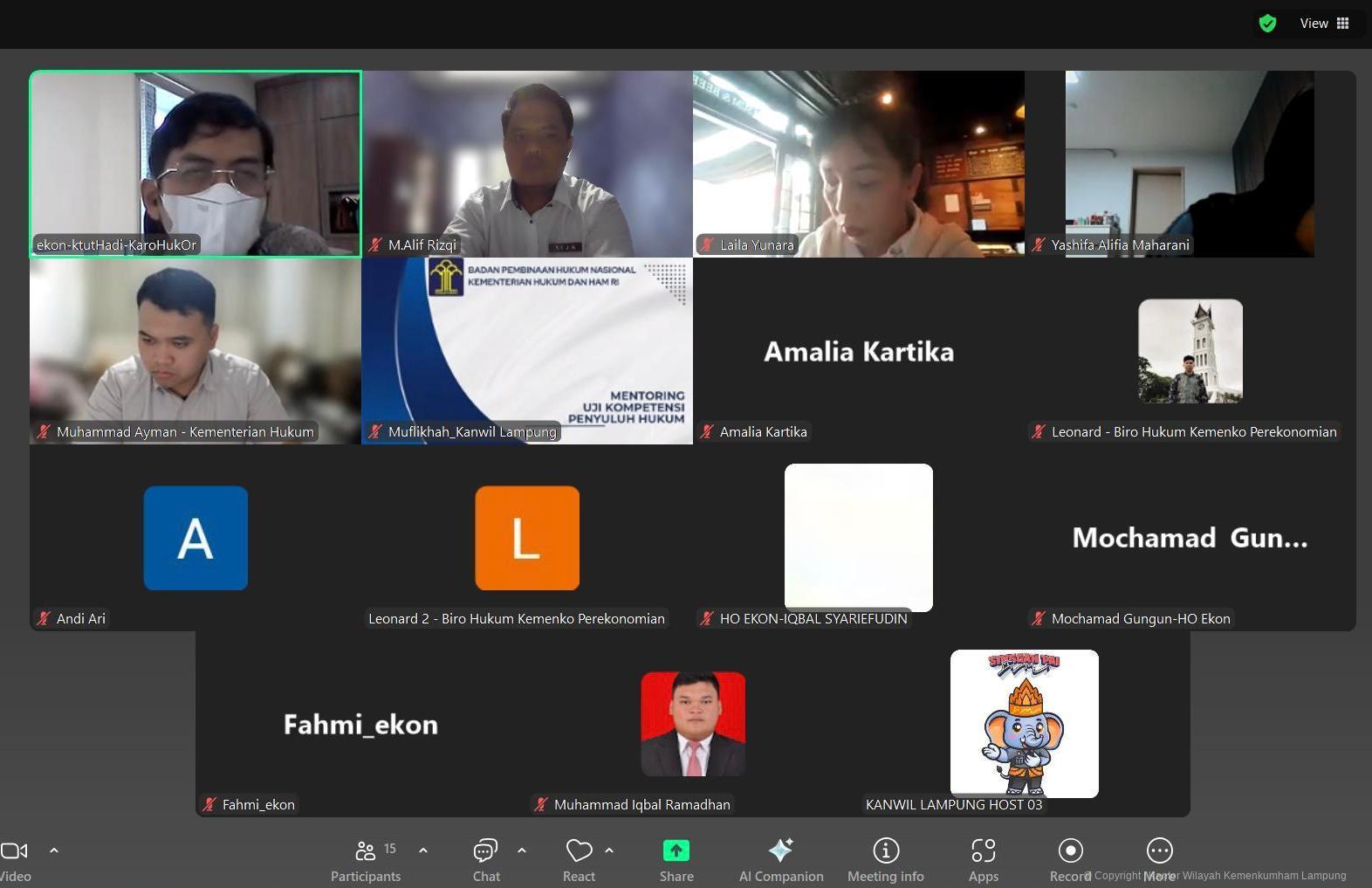Open Meeting info
1372x888 pixels.
(x=886, y=850)
